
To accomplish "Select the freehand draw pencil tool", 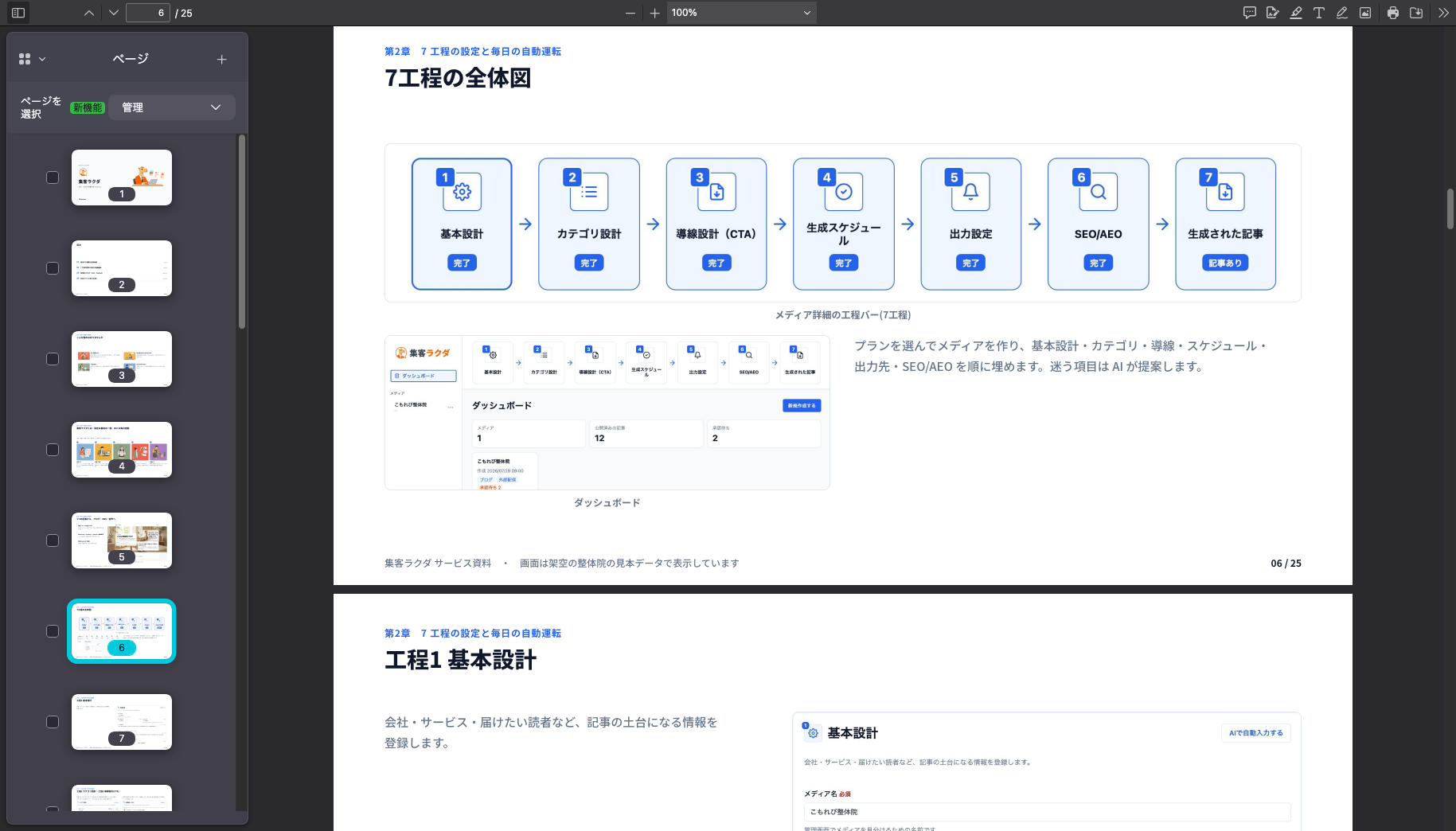I will (x=1342, y=13).
